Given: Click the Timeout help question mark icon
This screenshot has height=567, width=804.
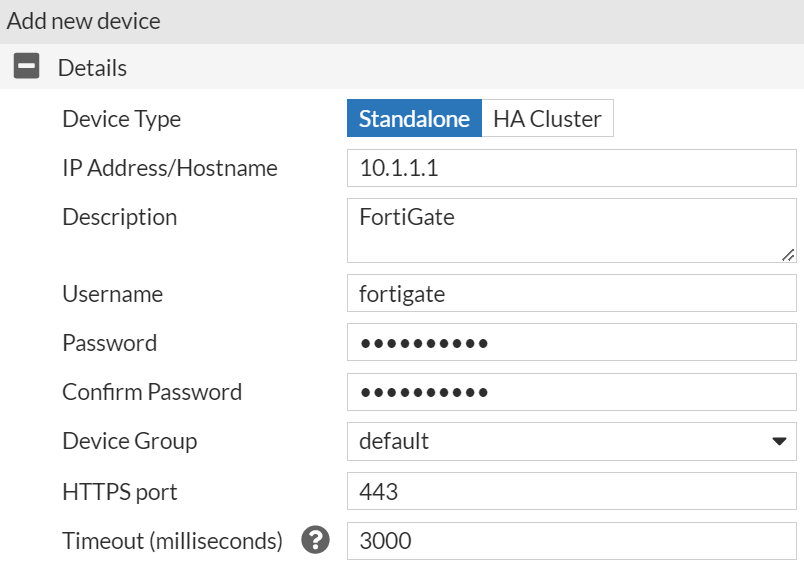Looking at the screenshot, I should coord(316,541).
